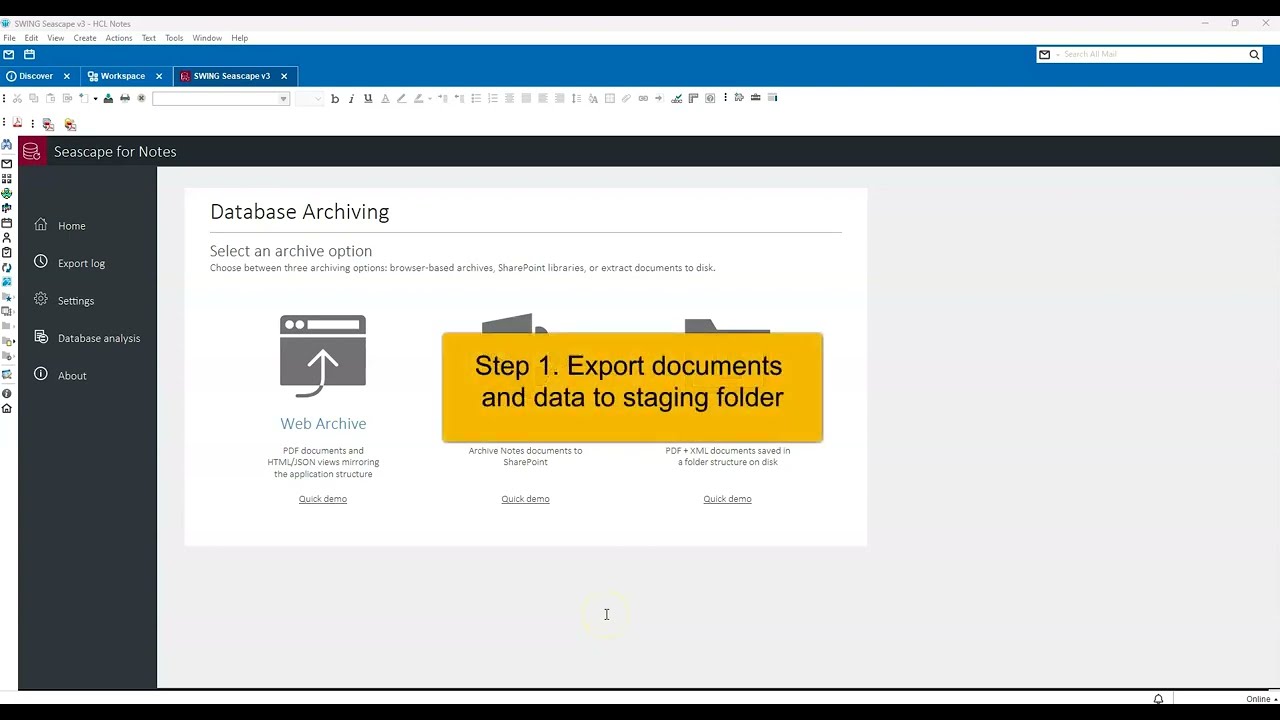Open the Help menu
This screenshot has height=720, width=1280.
[240, 38]
